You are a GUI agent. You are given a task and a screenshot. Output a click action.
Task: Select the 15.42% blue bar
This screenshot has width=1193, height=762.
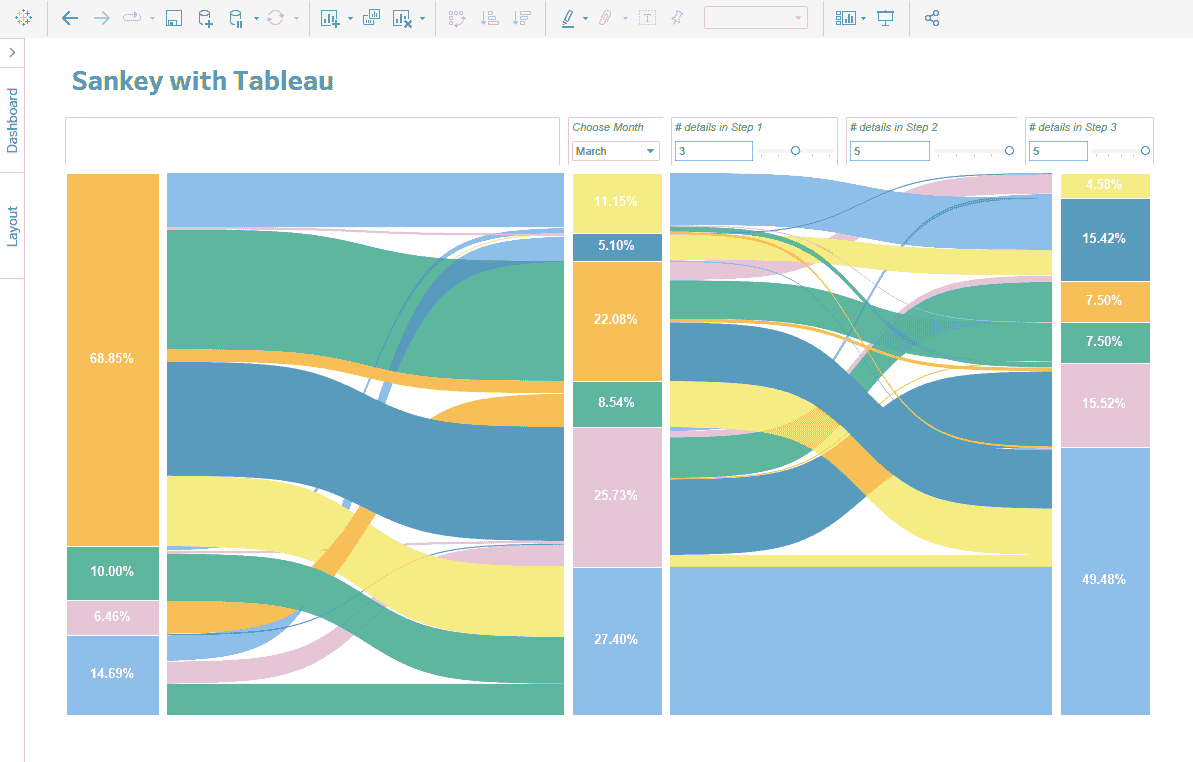(x=1105, y=240)
